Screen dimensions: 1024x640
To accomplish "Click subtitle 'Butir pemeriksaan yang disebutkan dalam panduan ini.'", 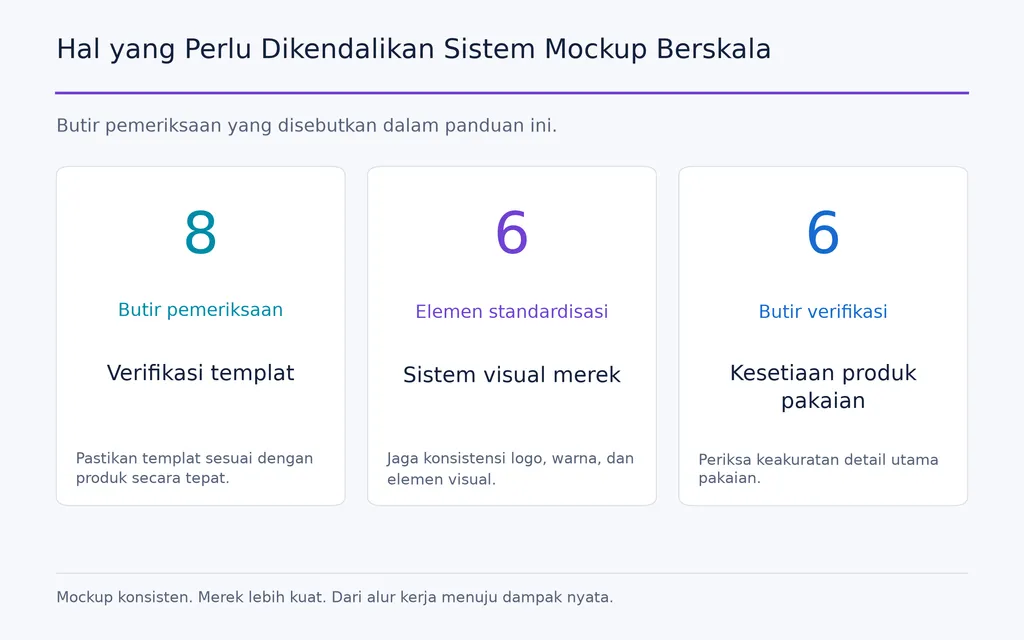I will click(x=306, y=125).
